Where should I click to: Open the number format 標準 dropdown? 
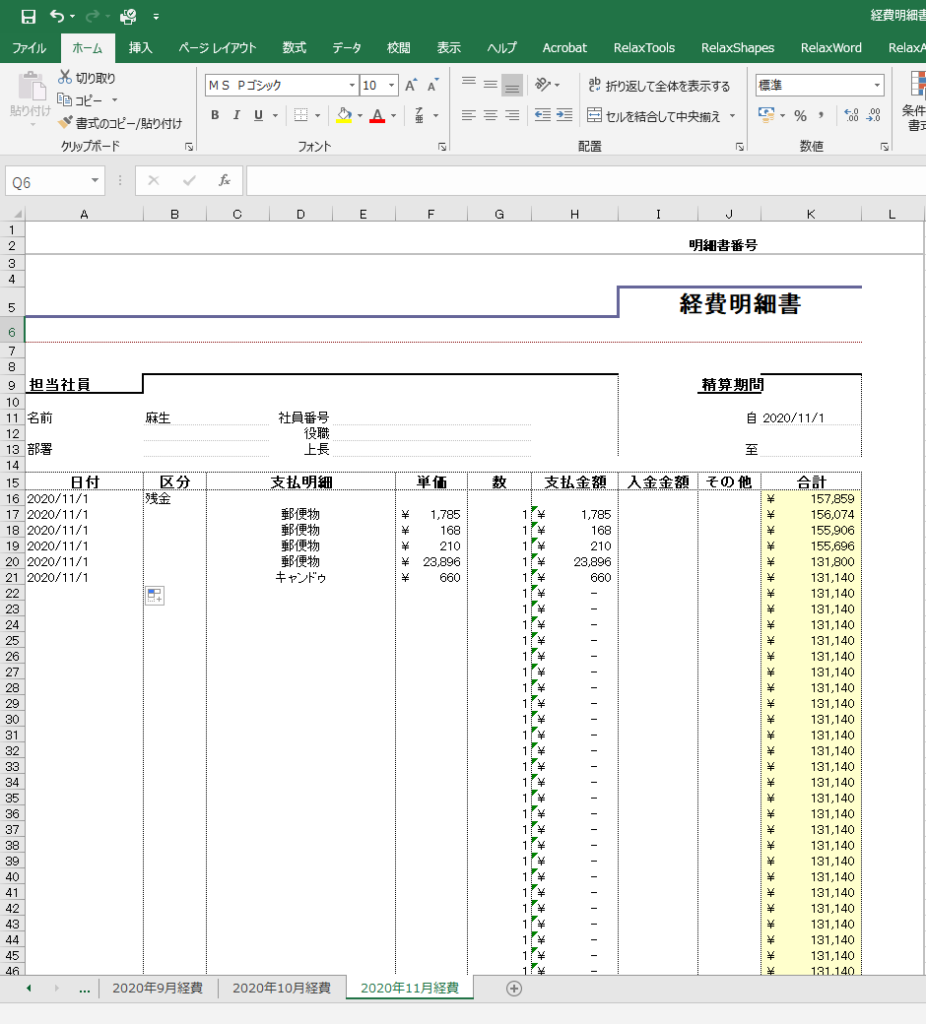tap(877, 86)
